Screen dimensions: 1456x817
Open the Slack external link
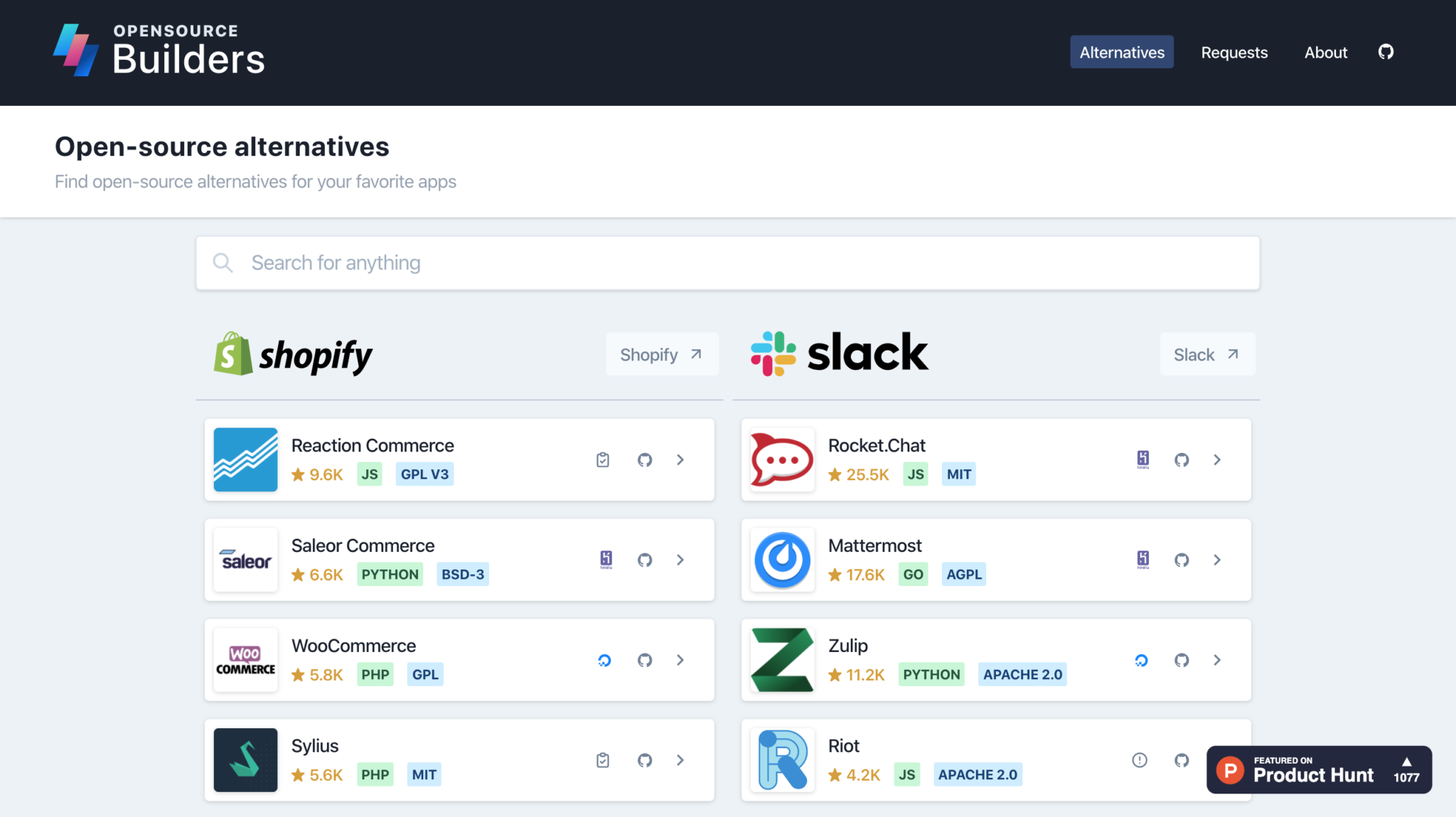click(1205, 354)
